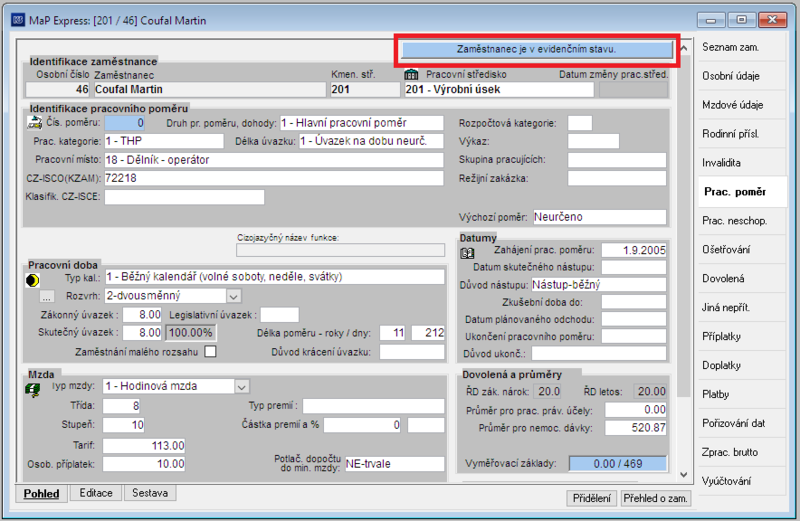This screenshot has height=521, width=800.
Task: Open the Prac. neschop. section
Action: coord(742,221)
